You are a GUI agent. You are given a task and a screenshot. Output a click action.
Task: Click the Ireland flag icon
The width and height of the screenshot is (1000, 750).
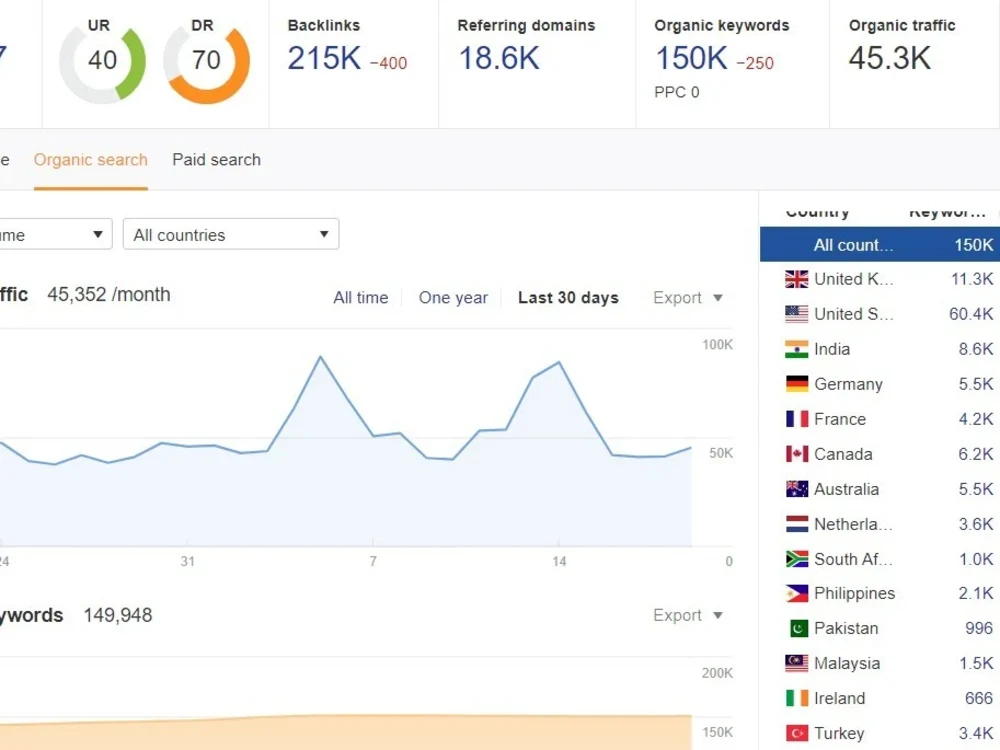[x=797, y=698]
